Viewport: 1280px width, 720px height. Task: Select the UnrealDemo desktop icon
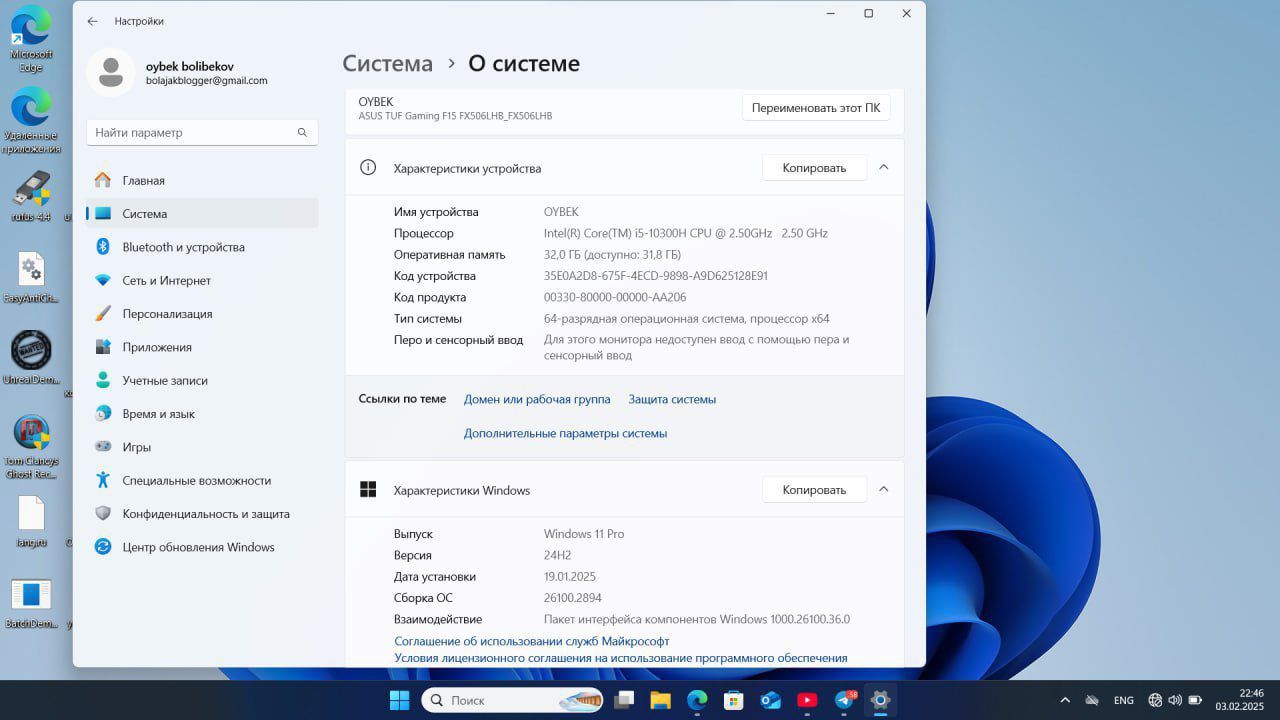[x=31, y=358]
